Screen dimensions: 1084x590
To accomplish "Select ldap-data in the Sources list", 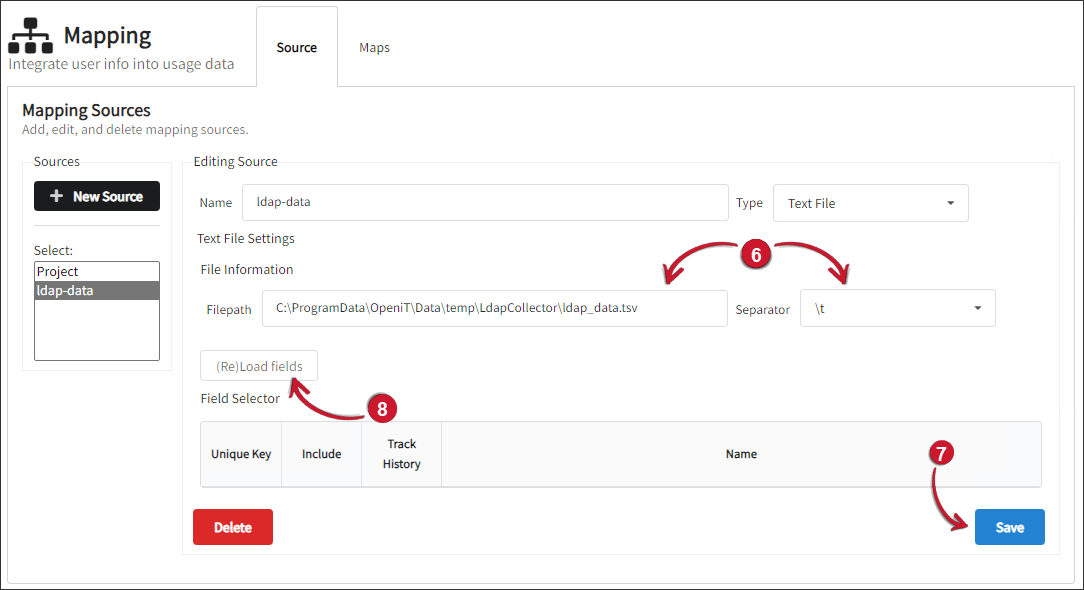I will pyautogui.click(x=96, y=290).
